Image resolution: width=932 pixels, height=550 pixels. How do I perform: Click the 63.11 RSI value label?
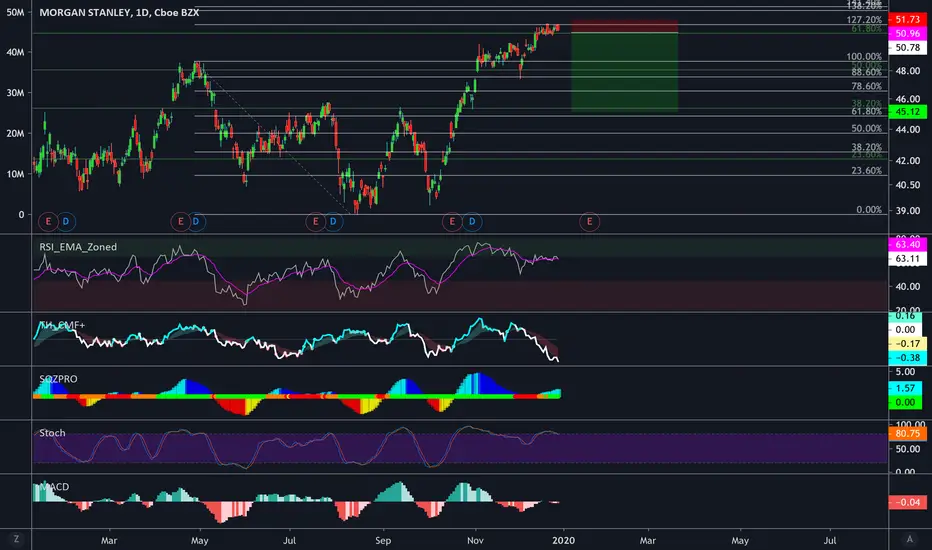click(x=908, y=259)
